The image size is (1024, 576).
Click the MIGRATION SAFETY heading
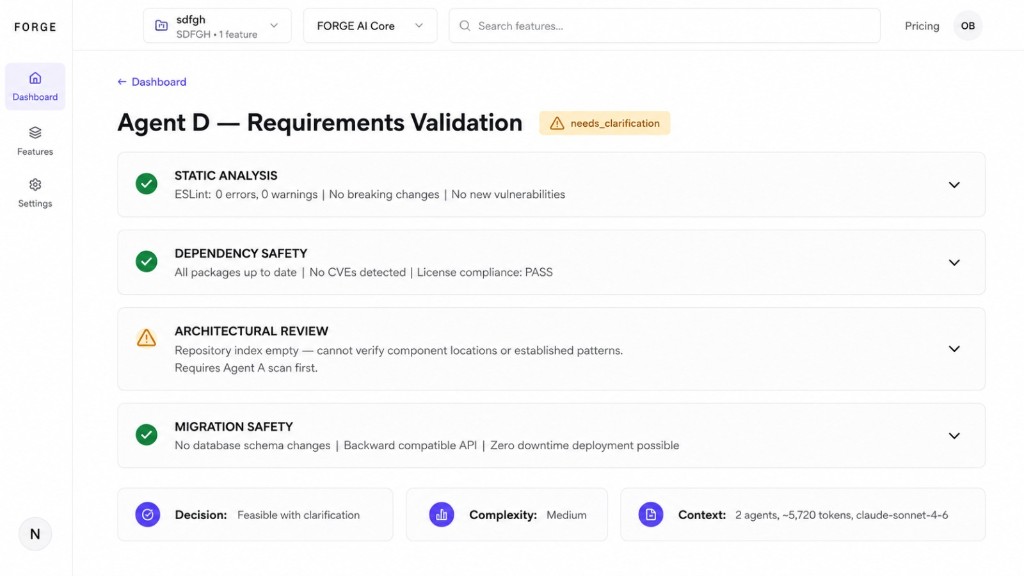pyautogui.click(x=234, y=426)
